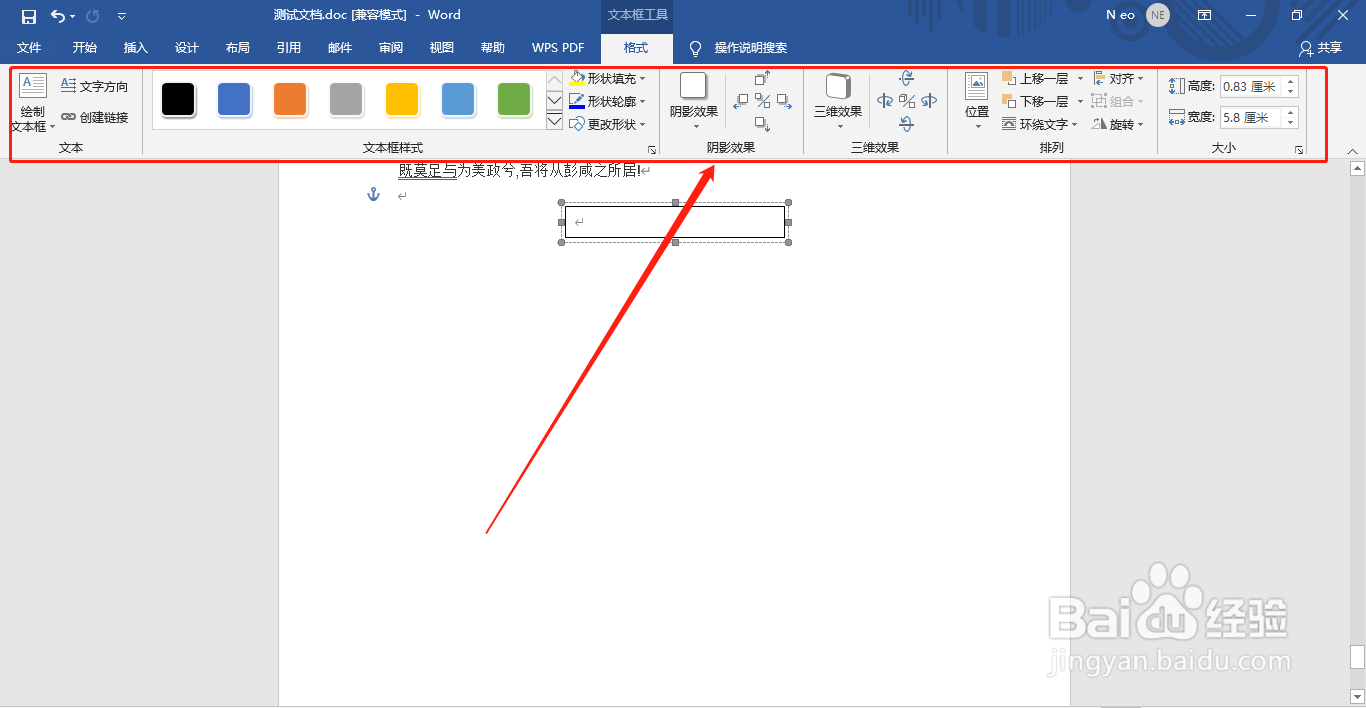Click the 下移一层 button
Screen dimensions: 1366x708
point(1036,101)
